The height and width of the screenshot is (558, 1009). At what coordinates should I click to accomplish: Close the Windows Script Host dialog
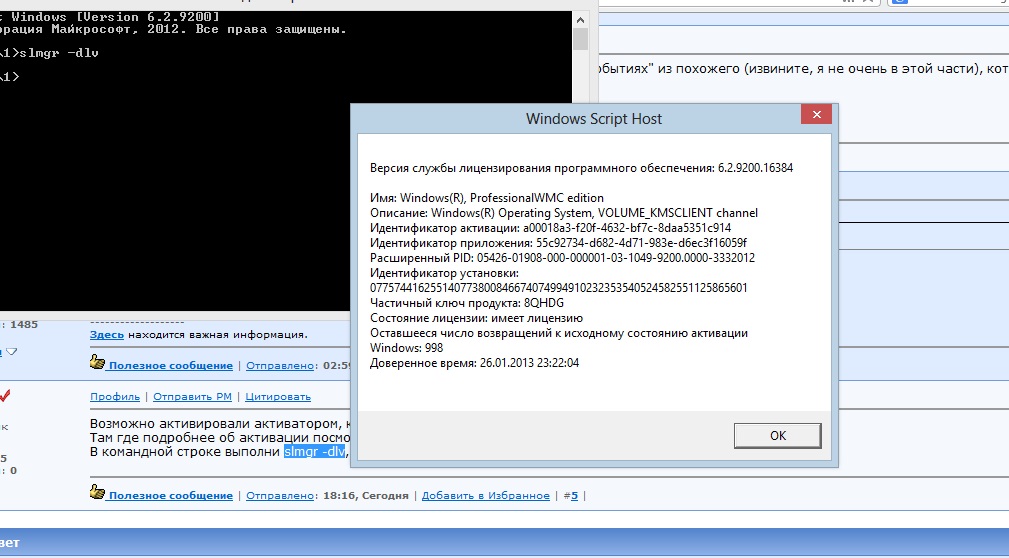(816, 118)
